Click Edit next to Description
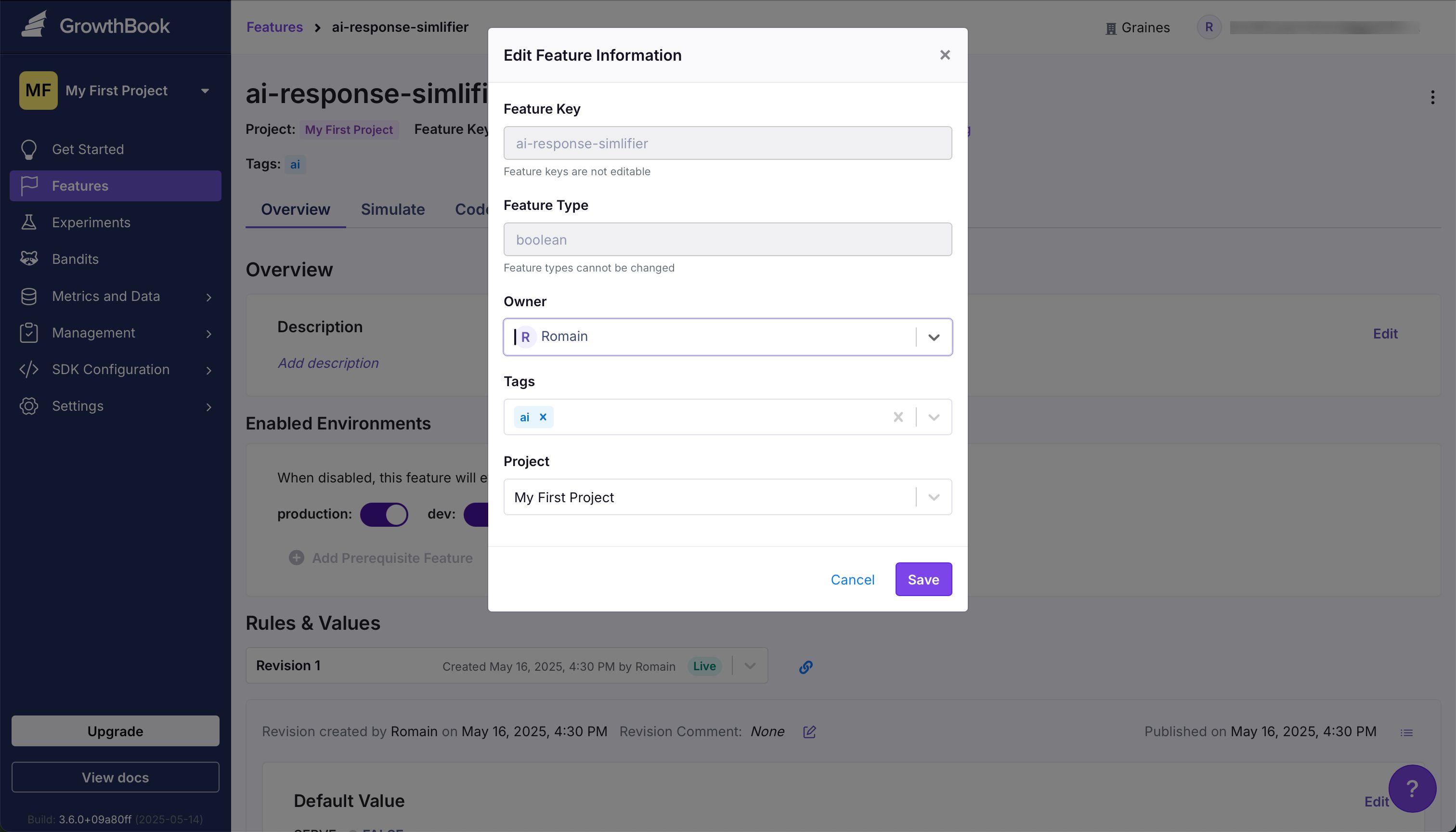The height and width of the screenshot is (832, 1456). (x=1385, y=334)
